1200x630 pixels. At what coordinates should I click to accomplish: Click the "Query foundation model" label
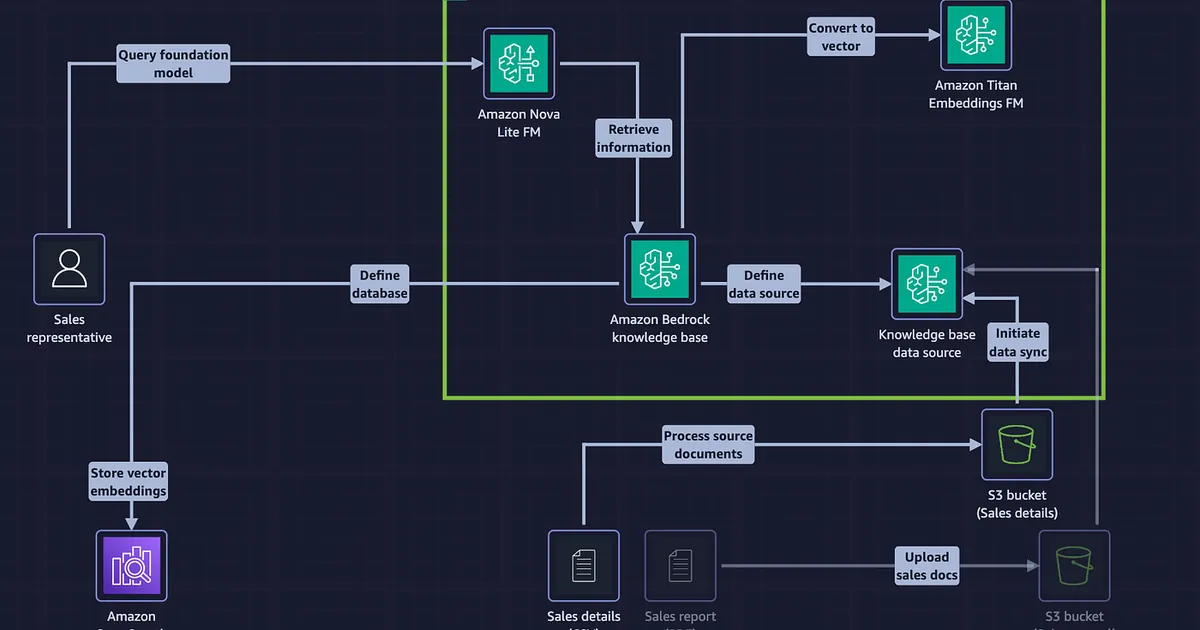pyautogui.click(x=174, y=64)
